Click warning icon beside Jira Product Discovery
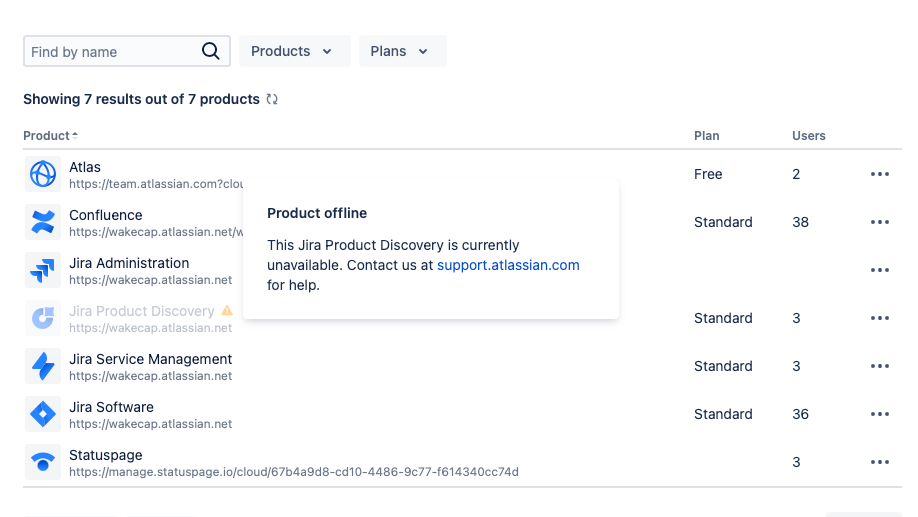Image resolution: width=918 pixels, height=517 pixels. (227, 310)
